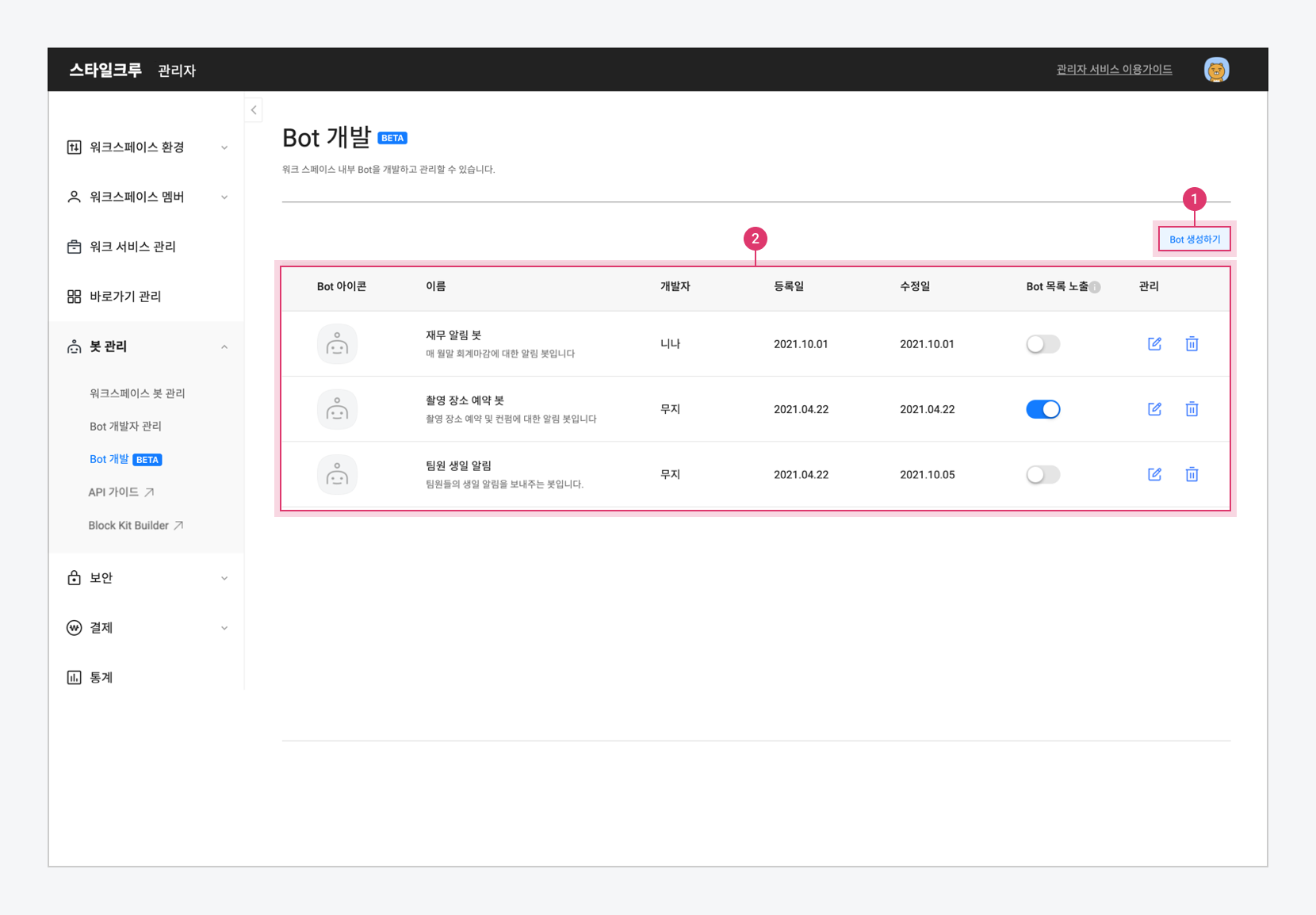Image resolution: width=1316 pixels, height=915 pixels.
Task: Enable list exposure for 재무 알림 봇
Action: [x=1042, y=344]
